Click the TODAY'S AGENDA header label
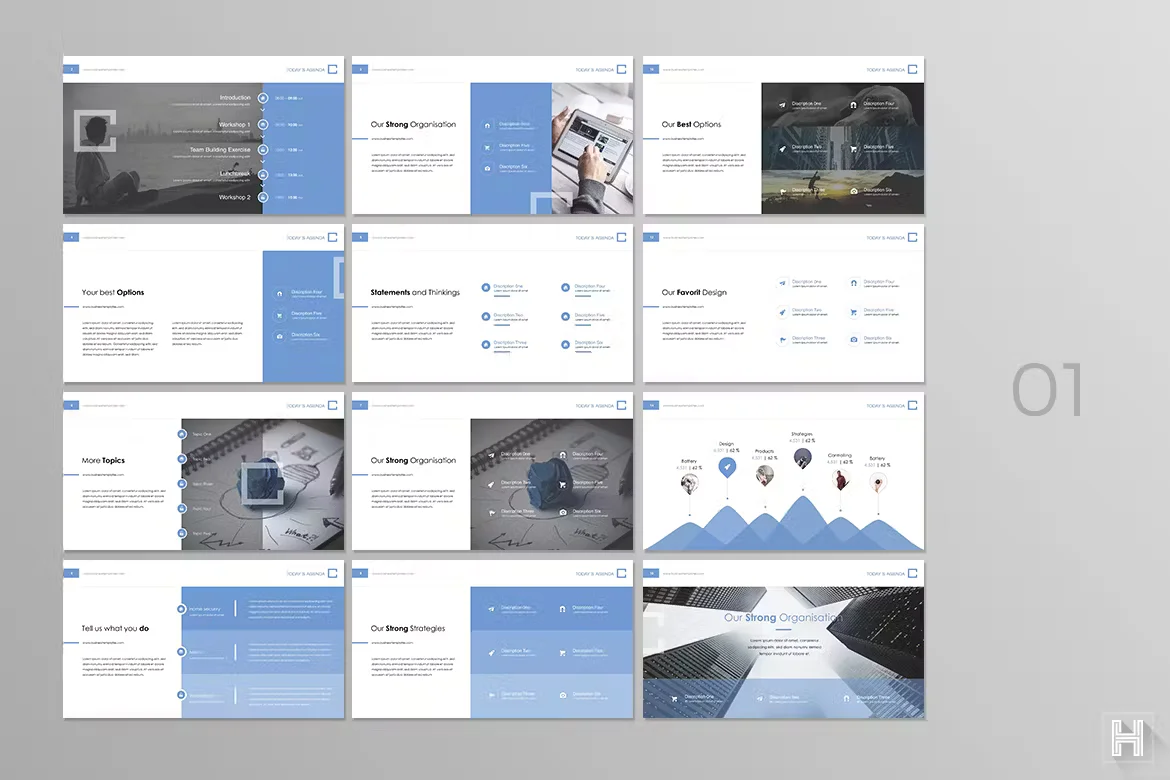This screenshot has width=1170, height=780. tap(305, 69)
